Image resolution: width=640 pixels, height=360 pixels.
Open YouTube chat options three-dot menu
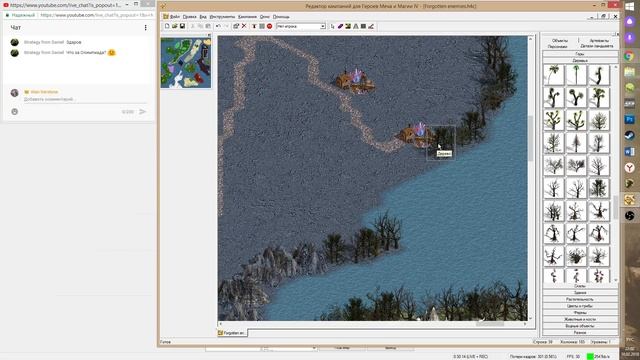[x=145, y=28]
